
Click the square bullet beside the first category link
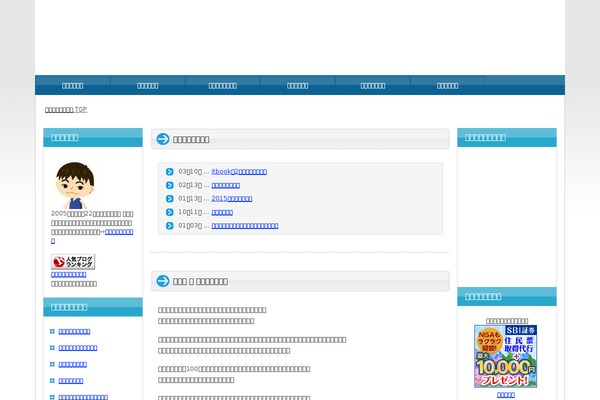52,331
